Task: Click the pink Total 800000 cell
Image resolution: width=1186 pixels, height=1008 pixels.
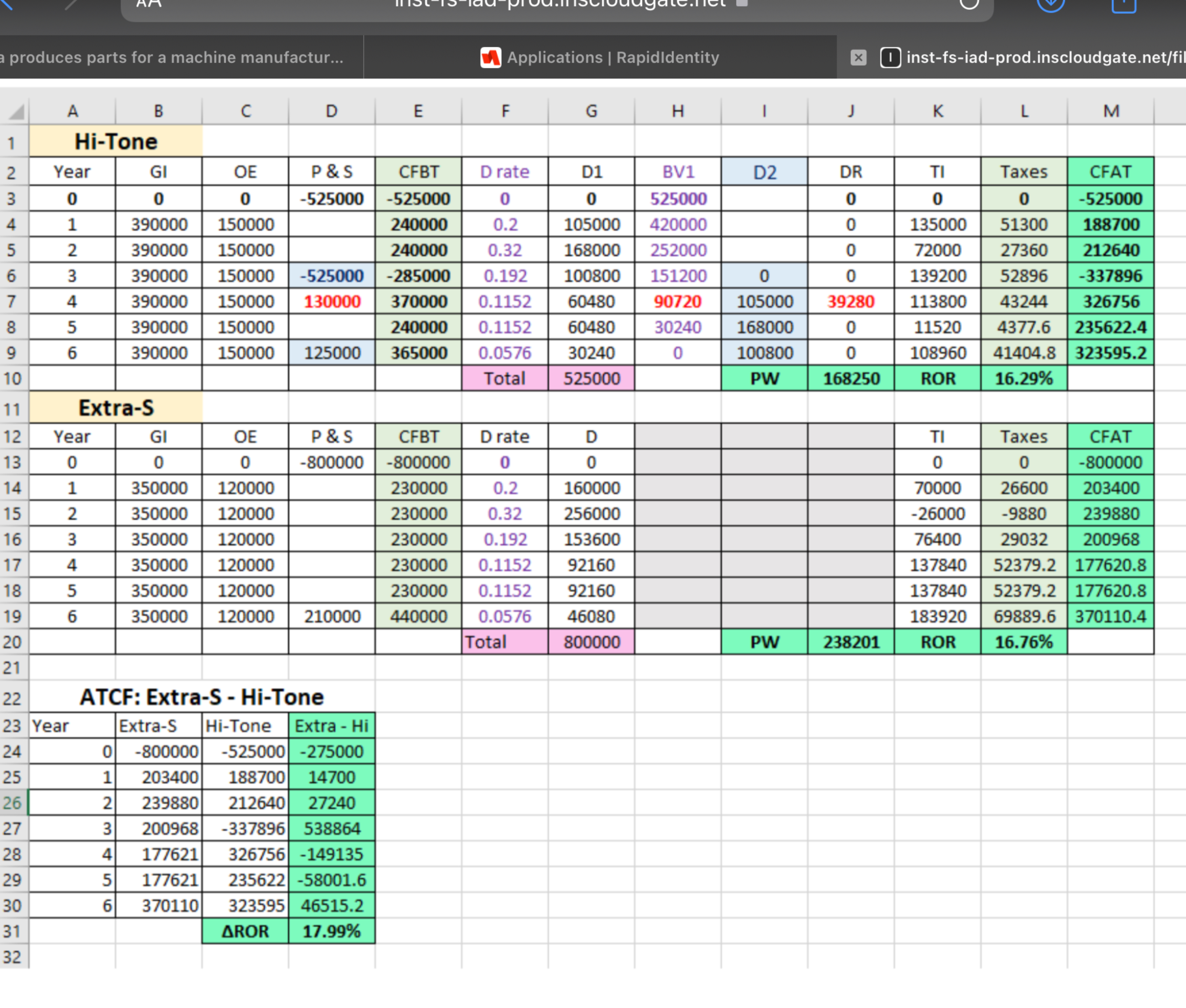Action: click(x=591, y=642)
